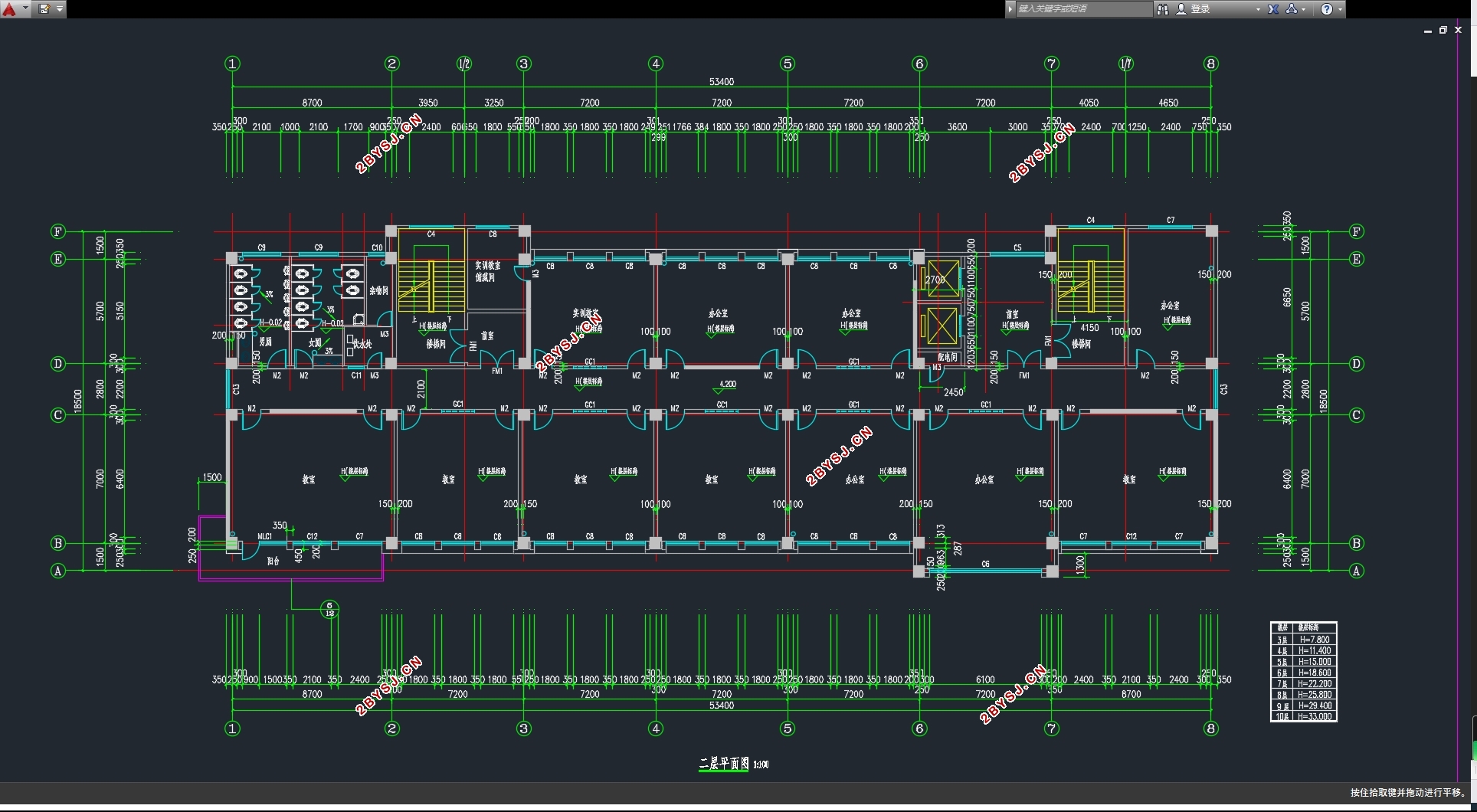Click the drawing title 二层平面图

(723, 764)
